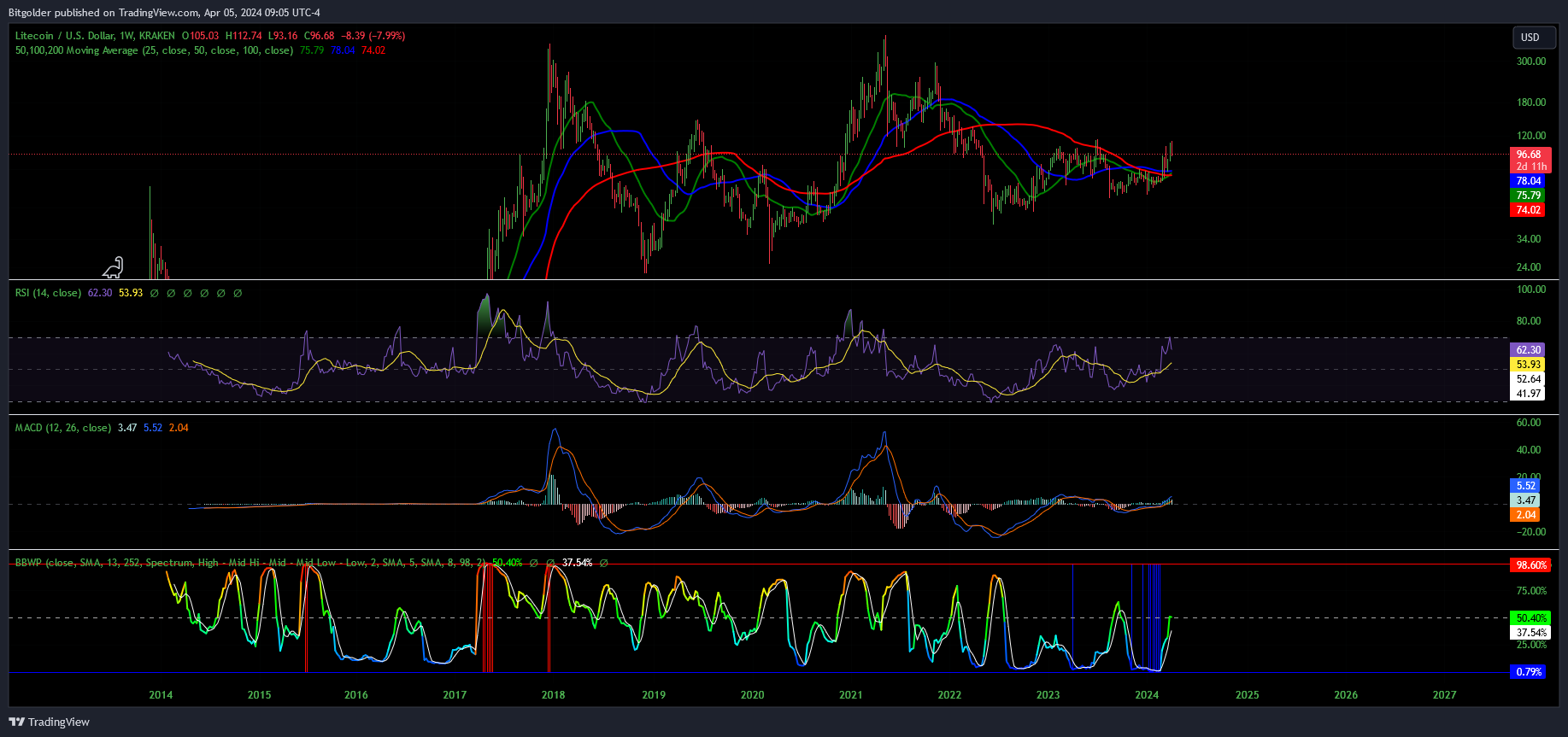Click the purple 62.30 RSI axis tag
The height and width of the screenshot is (737, 1568).
pos(1528,350)
